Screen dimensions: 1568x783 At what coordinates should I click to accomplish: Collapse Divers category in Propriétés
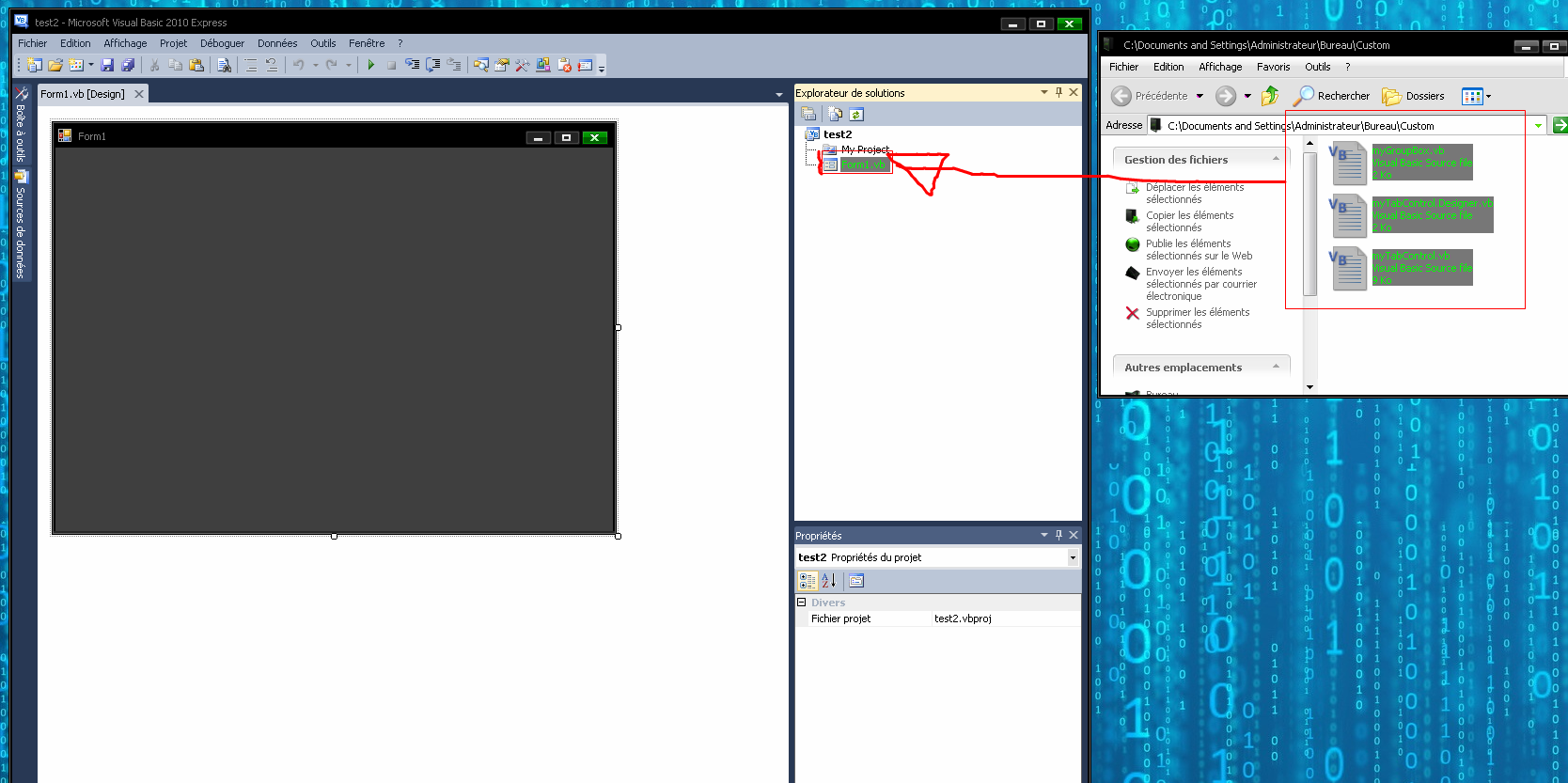coord(802,603)
